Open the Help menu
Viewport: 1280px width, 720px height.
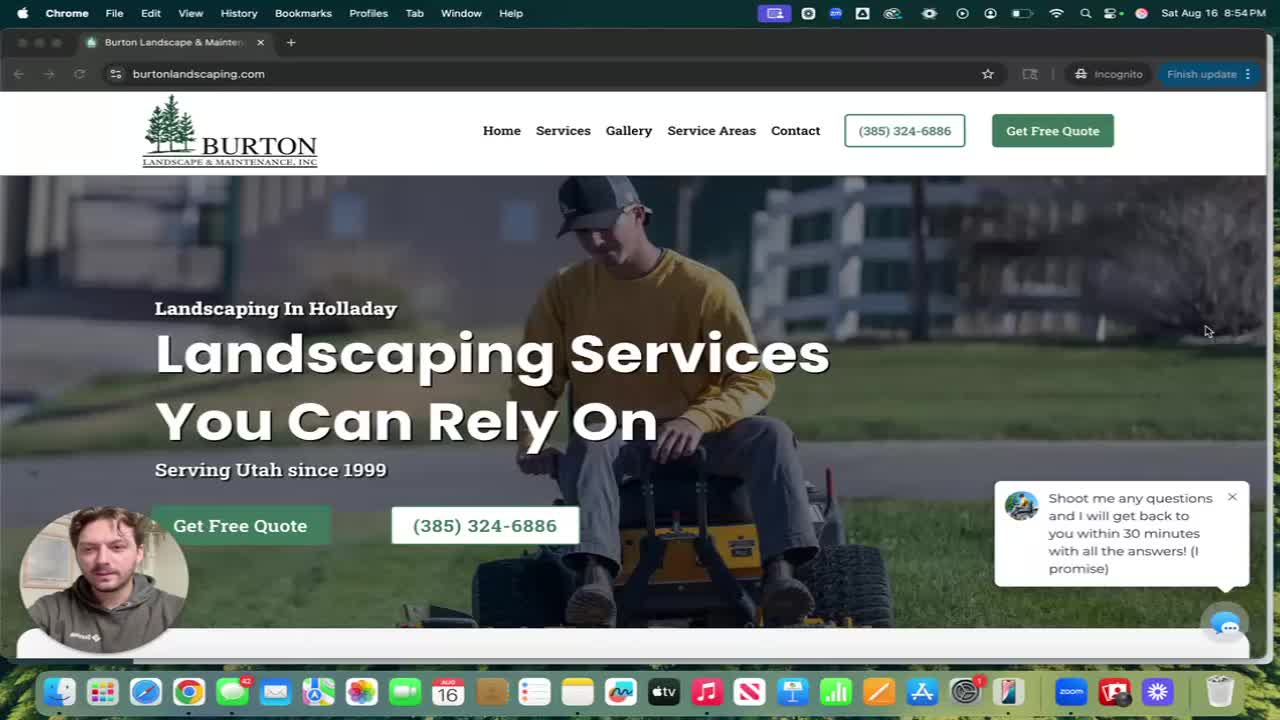pos(511,13)
